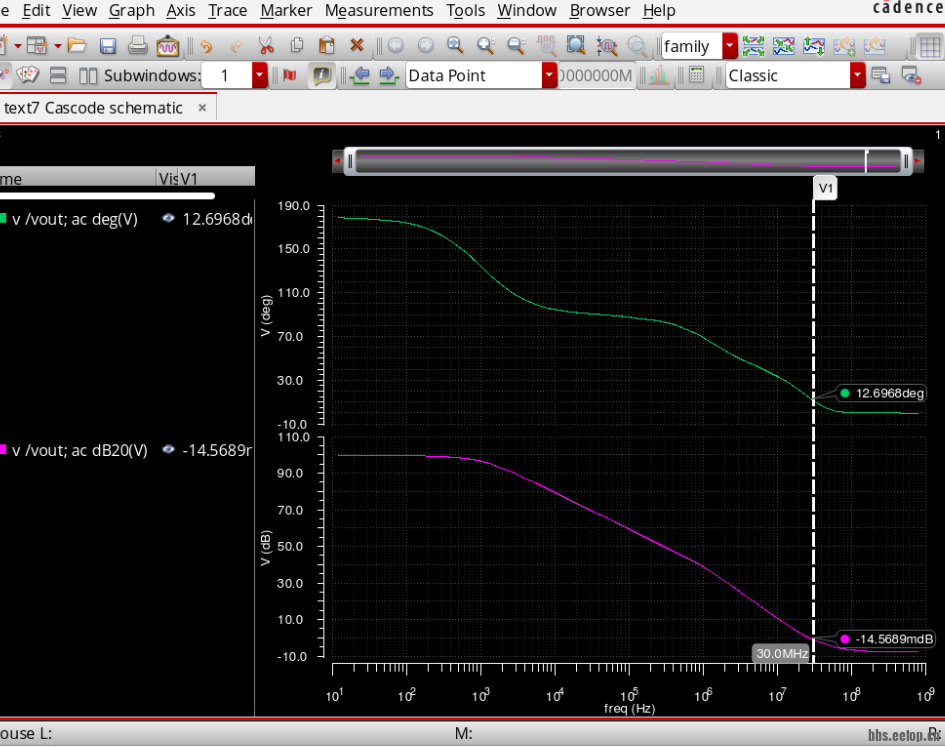This screenshot has height=747, width=945.
Task: Open the Browser menu
Action: 599,10
